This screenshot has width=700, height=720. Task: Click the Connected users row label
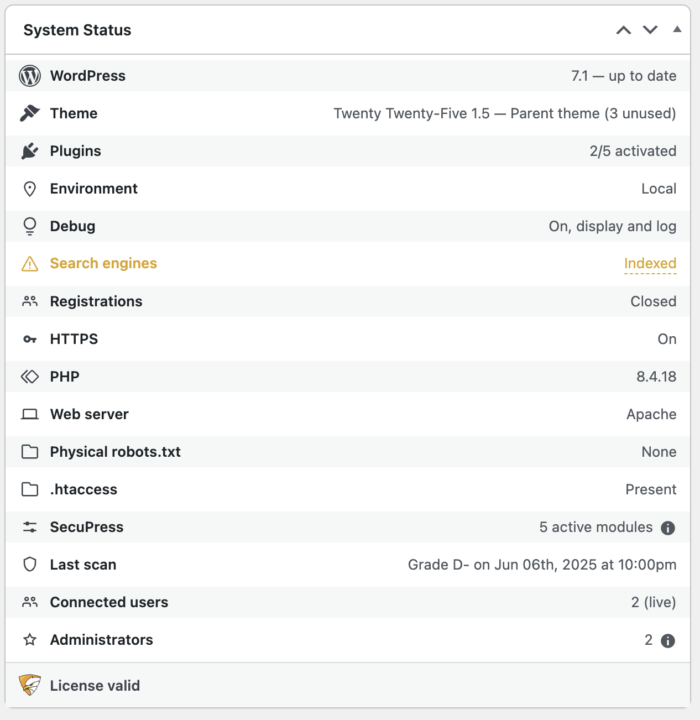point(109,602)
